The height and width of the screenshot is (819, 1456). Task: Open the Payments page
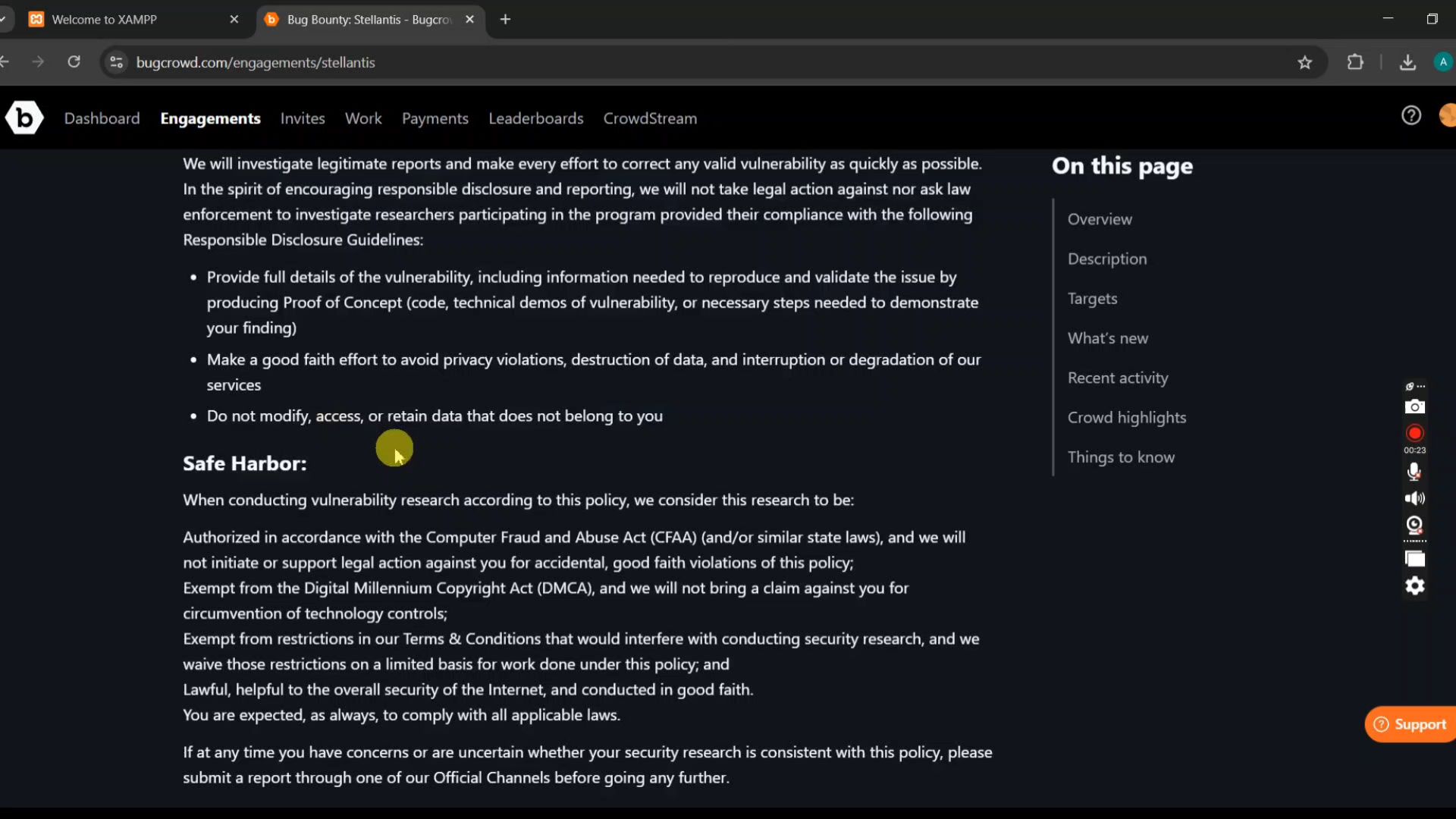pos(435,118)
